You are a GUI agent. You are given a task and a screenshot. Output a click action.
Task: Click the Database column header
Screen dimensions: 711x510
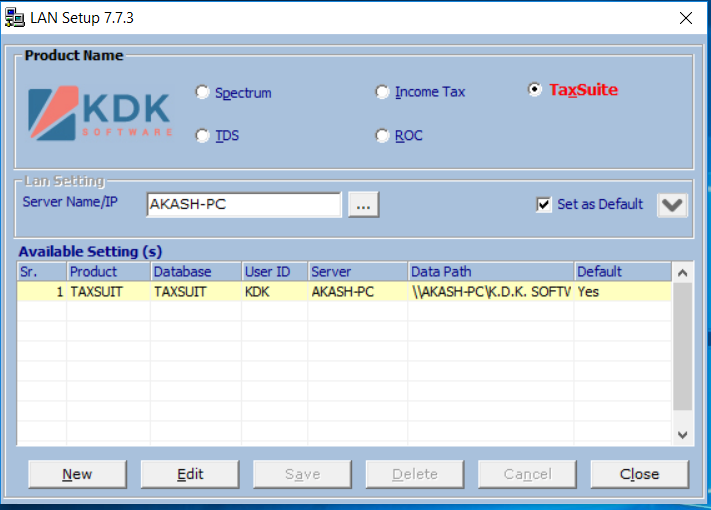click(196, 272)
